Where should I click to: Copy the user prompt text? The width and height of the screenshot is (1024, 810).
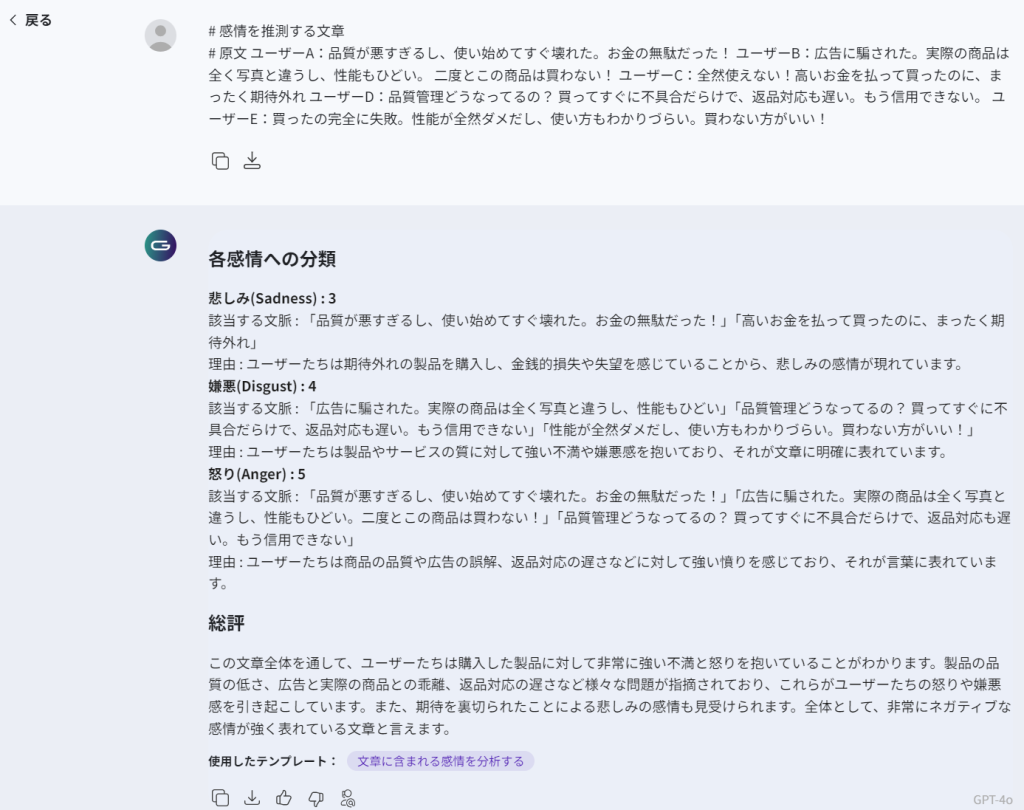[x=220, y=161]
